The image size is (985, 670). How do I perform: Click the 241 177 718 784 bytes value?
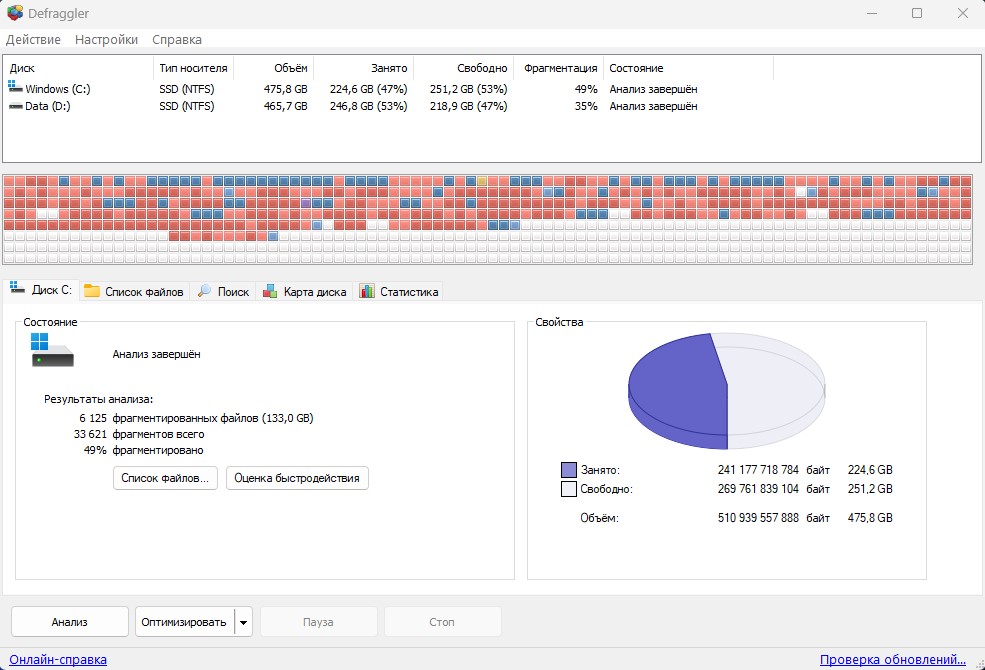(x=758, y=470)
